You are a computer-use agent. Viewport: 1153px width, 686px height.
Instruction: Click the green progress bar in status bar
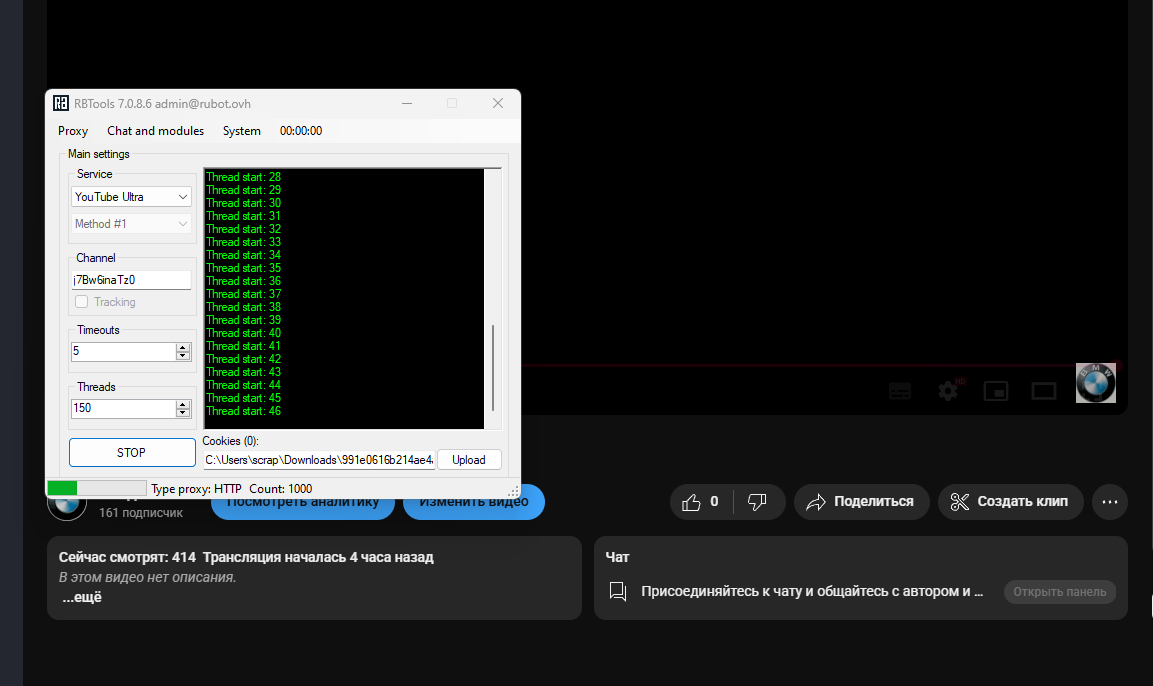(x=63, y=488)
